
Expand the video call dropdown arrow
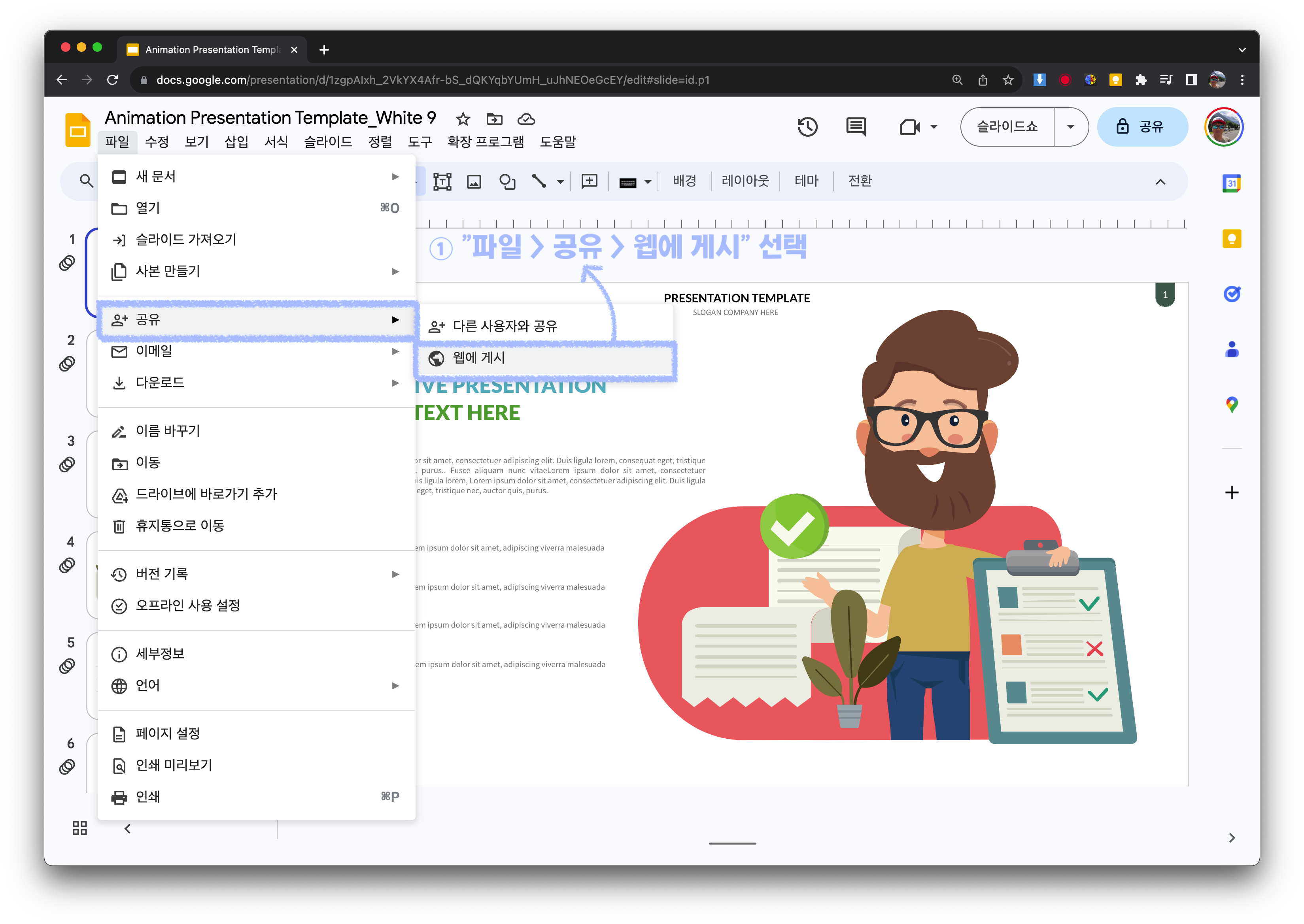click(934, 127)
